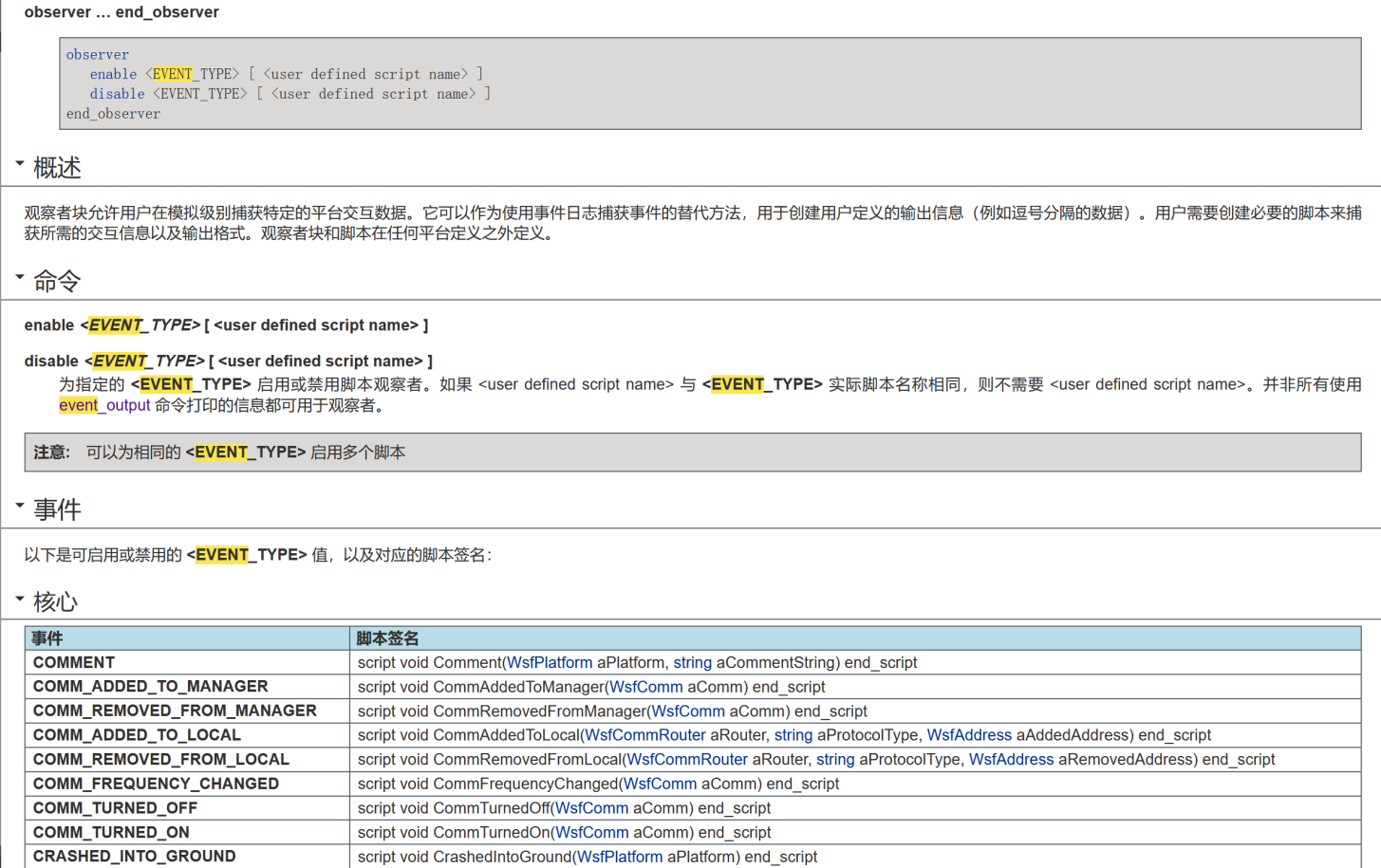Collapse the 概述 section triangle
The width and height of the screenshot is (1381, 868).
click(x=20, y=164)
